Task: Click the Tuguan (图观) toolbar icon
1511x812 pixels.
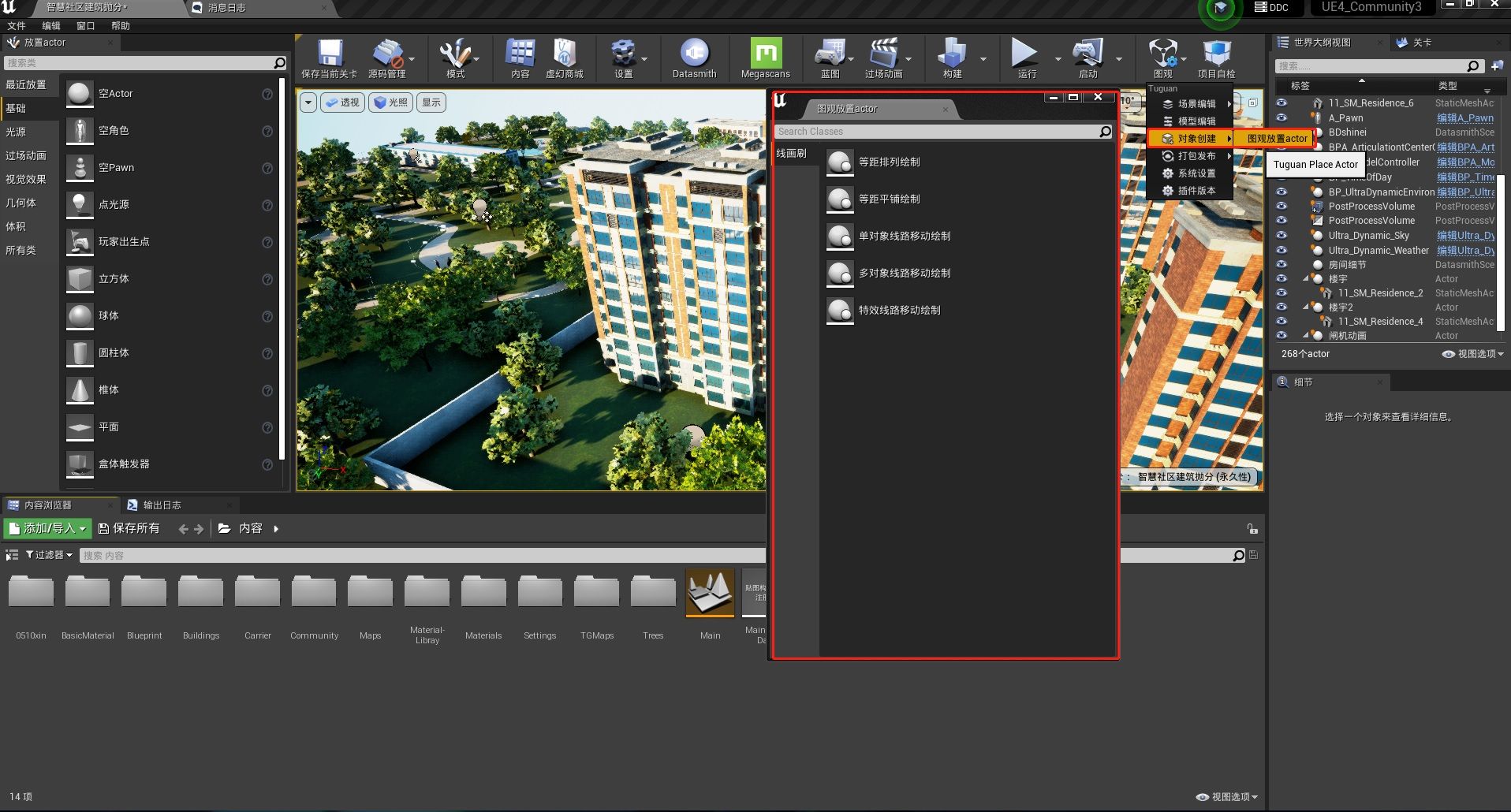Action: tap(1162, 54)
